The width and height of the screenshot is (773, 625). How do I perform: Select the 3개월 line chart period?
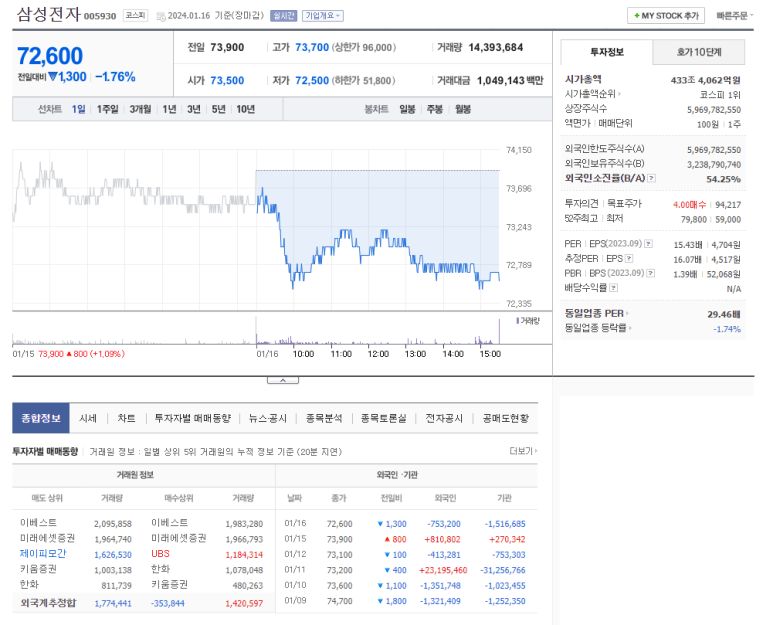pyautogui.click(x=141, y=109)
